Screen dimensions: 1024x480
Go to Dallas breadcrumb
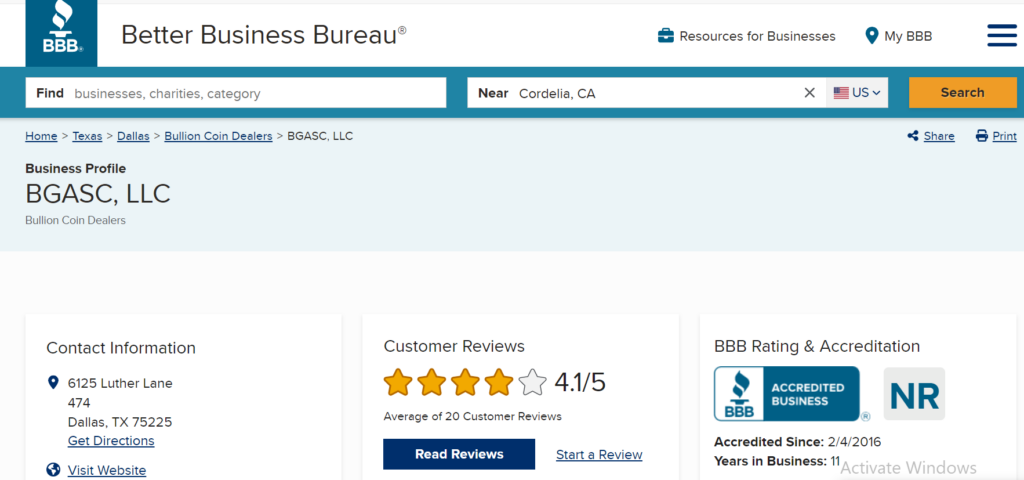pos(133,136)
